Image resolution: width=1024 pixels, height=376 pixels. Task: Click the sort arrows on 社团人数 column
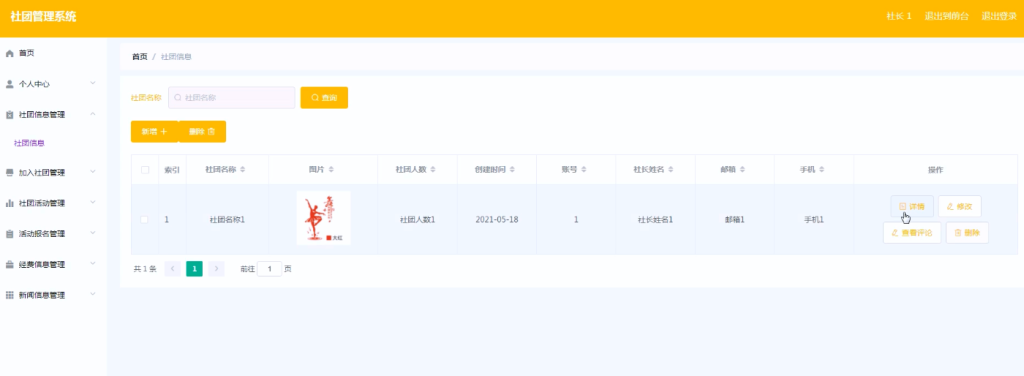[x=434, y=170]
